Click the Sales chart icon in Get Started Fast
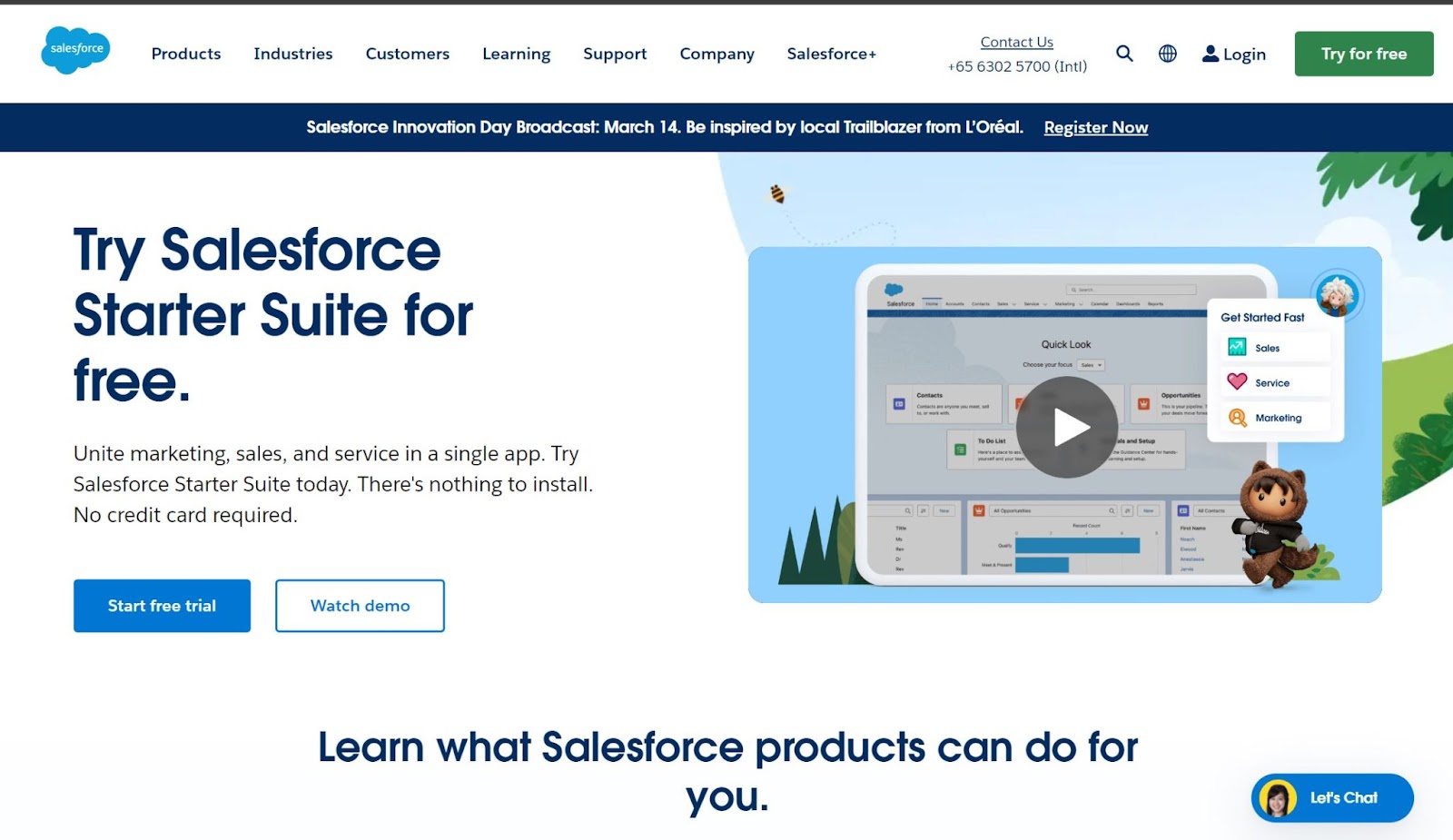This screenshot has width=1453, height=840. [x=1237, y=347]
